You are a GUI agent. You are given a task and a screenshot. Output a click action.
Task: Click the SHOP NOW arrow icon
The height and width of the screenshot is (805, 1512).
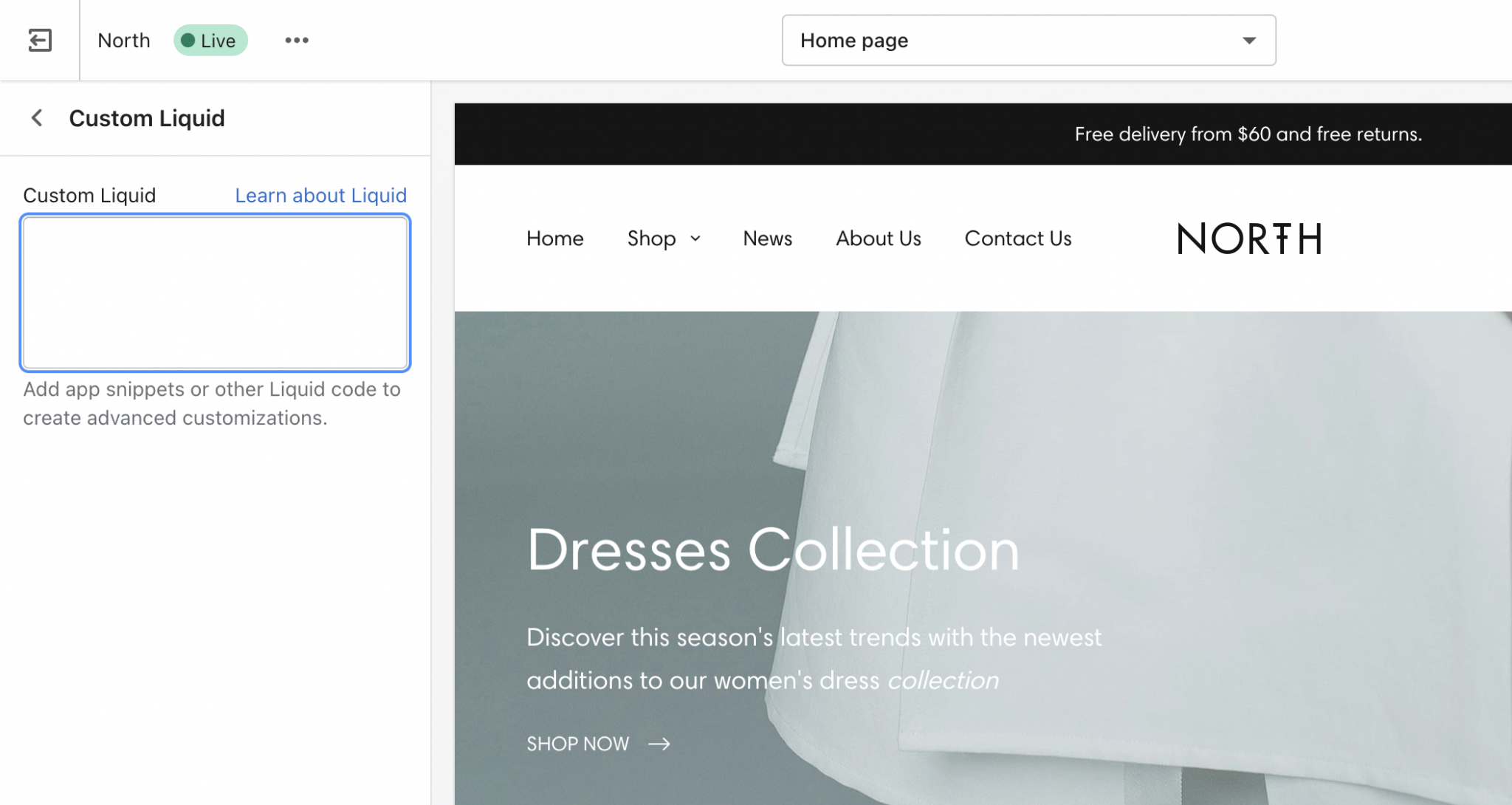[659, 744]
